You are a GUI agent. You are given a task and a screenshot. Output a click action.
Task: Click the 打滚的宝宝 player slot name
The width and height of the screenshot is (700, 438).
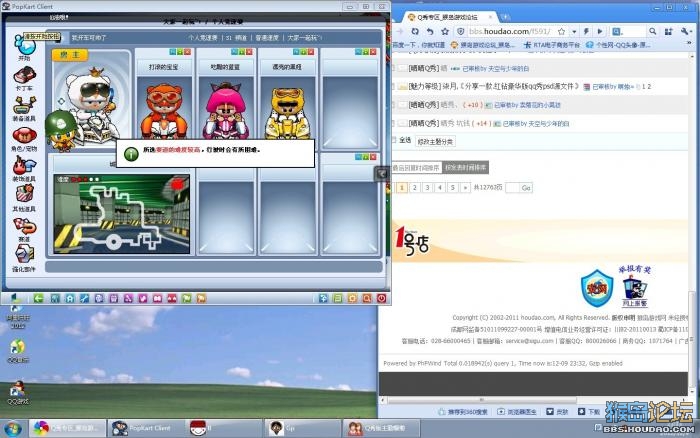pyautogui.click(x=163, y=67)
